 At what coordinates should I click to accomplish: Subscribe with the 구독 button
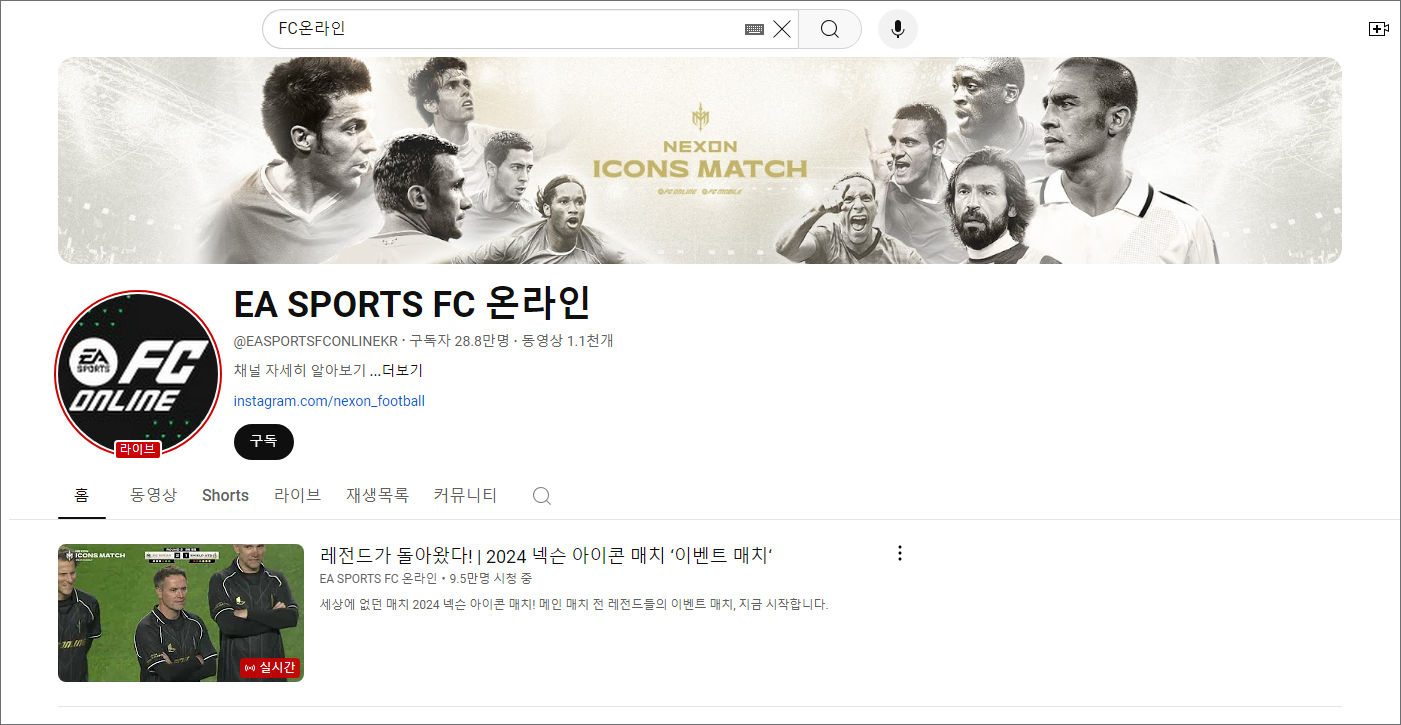[x=264, y=441]
